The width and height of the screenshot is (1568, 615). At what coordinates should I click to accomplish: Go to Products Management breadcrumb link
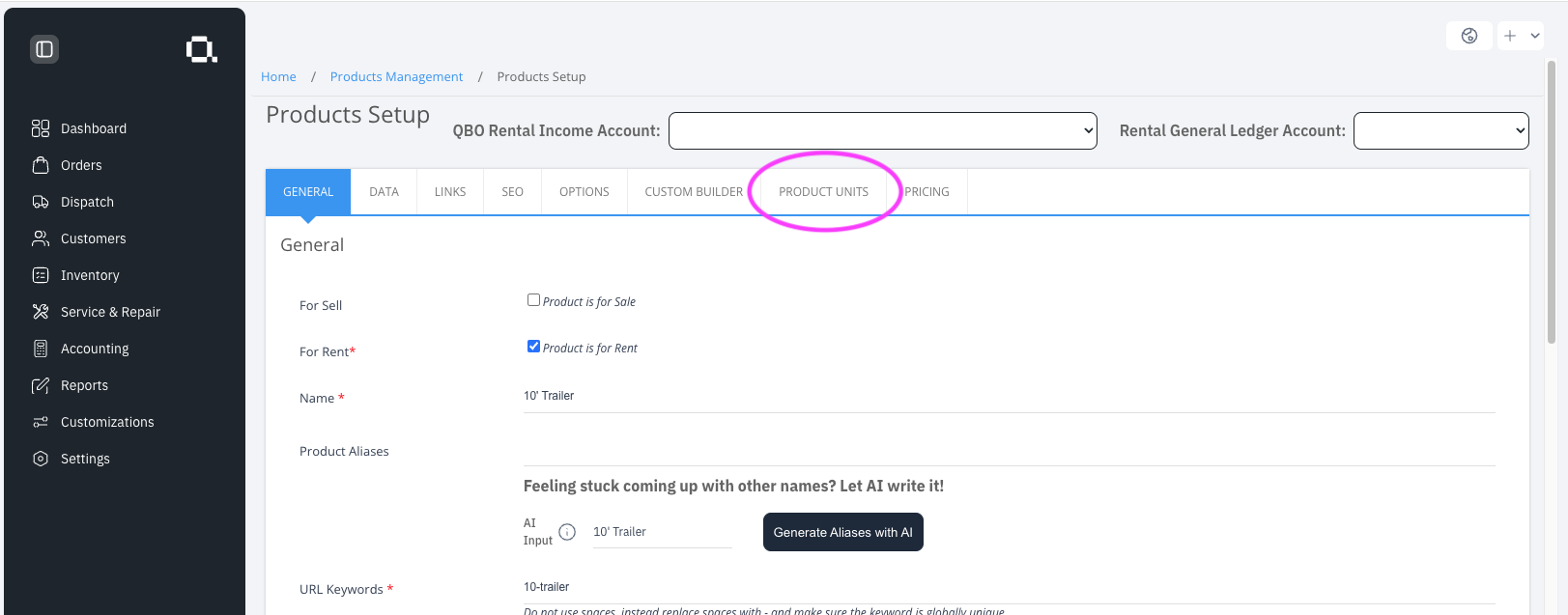pos(396,76)
